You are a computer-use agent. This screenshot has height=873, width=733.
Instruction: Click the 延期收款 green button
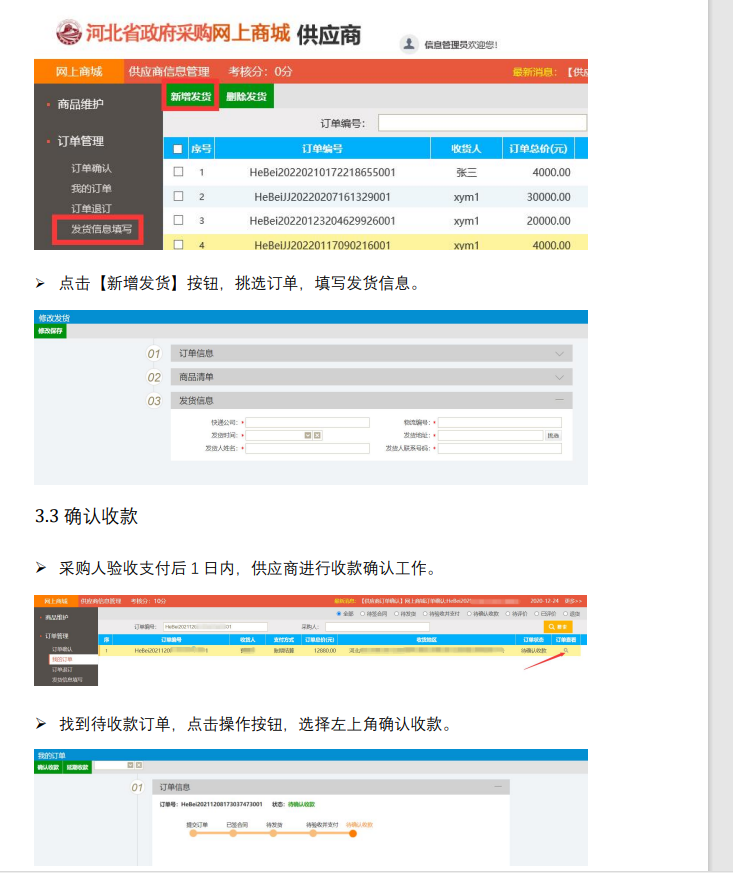(77, 767)
